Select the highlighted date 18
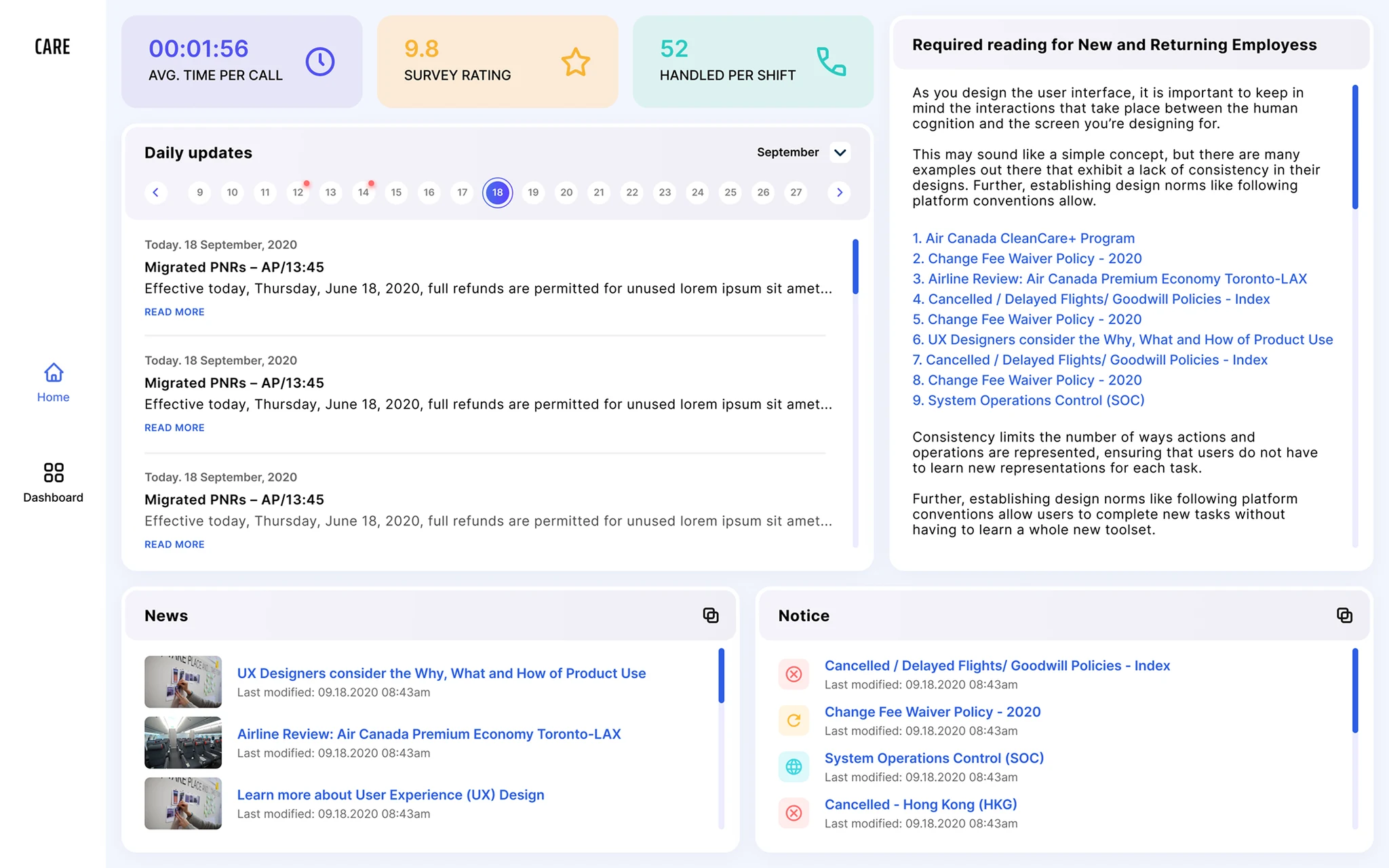This screenshot has height=868, width=1389. (498, 193)
